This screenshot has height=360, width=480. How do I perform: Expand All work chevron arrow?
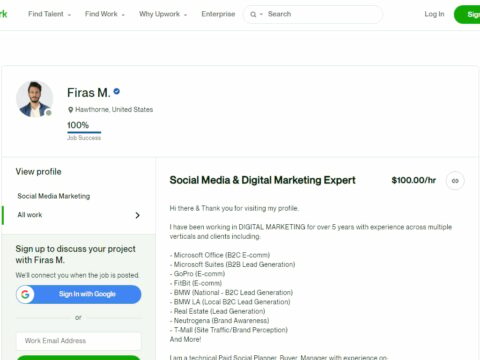click(x=137, y=215)
